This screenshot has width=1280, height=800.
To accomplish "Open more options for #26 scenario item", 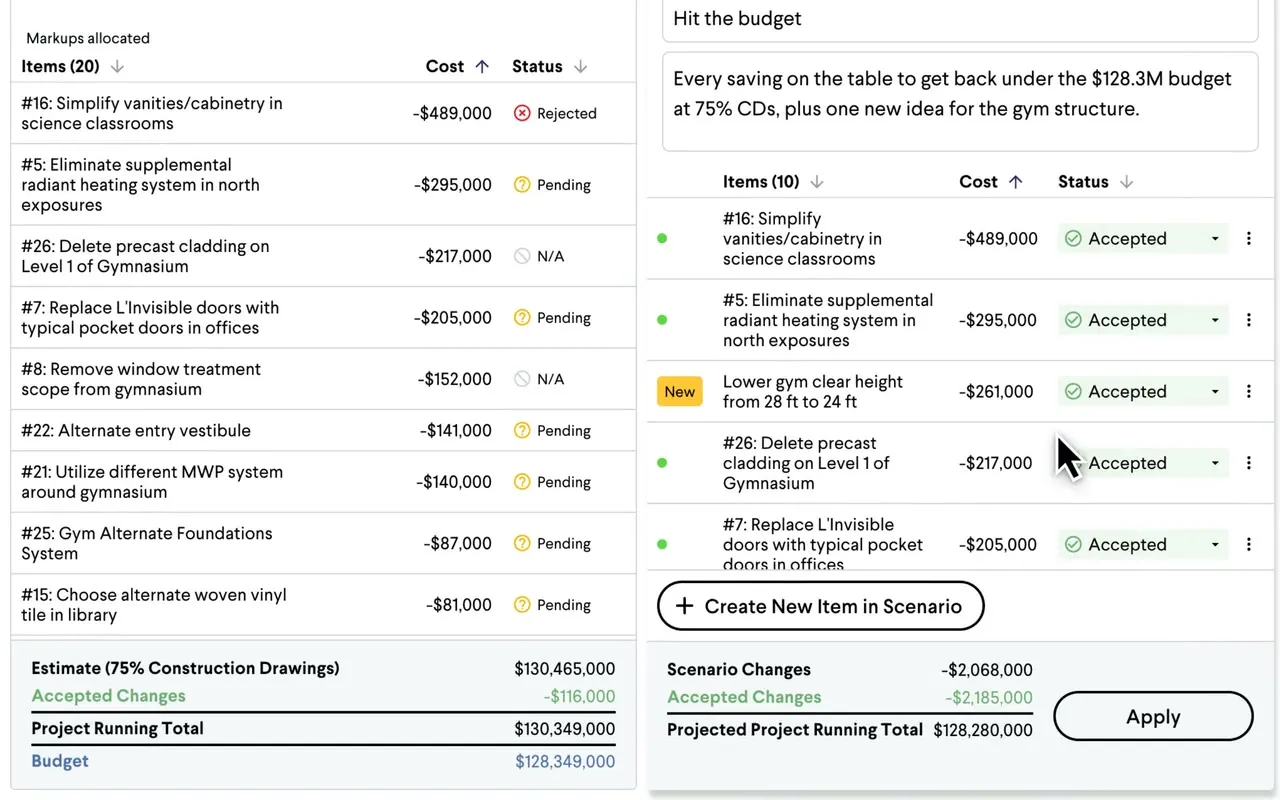I will (x=1249, y=463).
